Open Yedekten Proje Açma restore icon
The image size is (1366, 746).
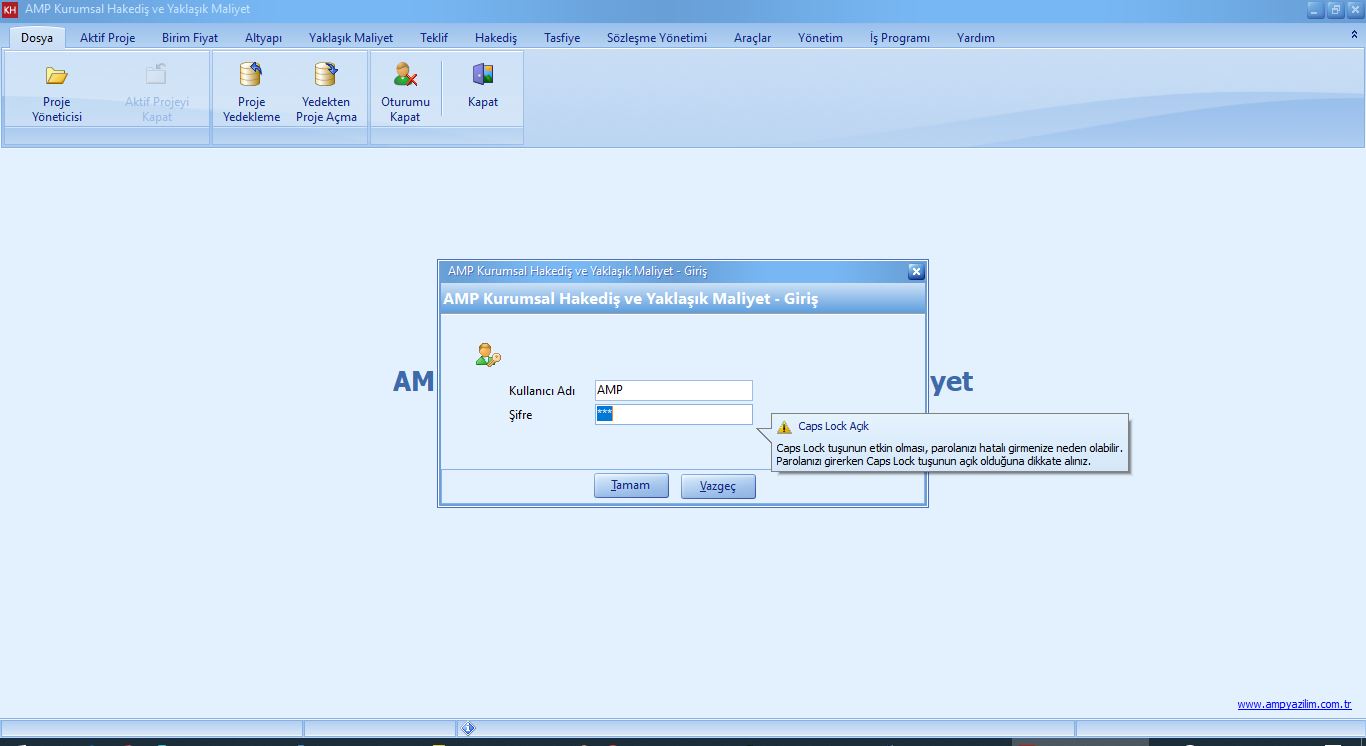click(x=326, y=75)
